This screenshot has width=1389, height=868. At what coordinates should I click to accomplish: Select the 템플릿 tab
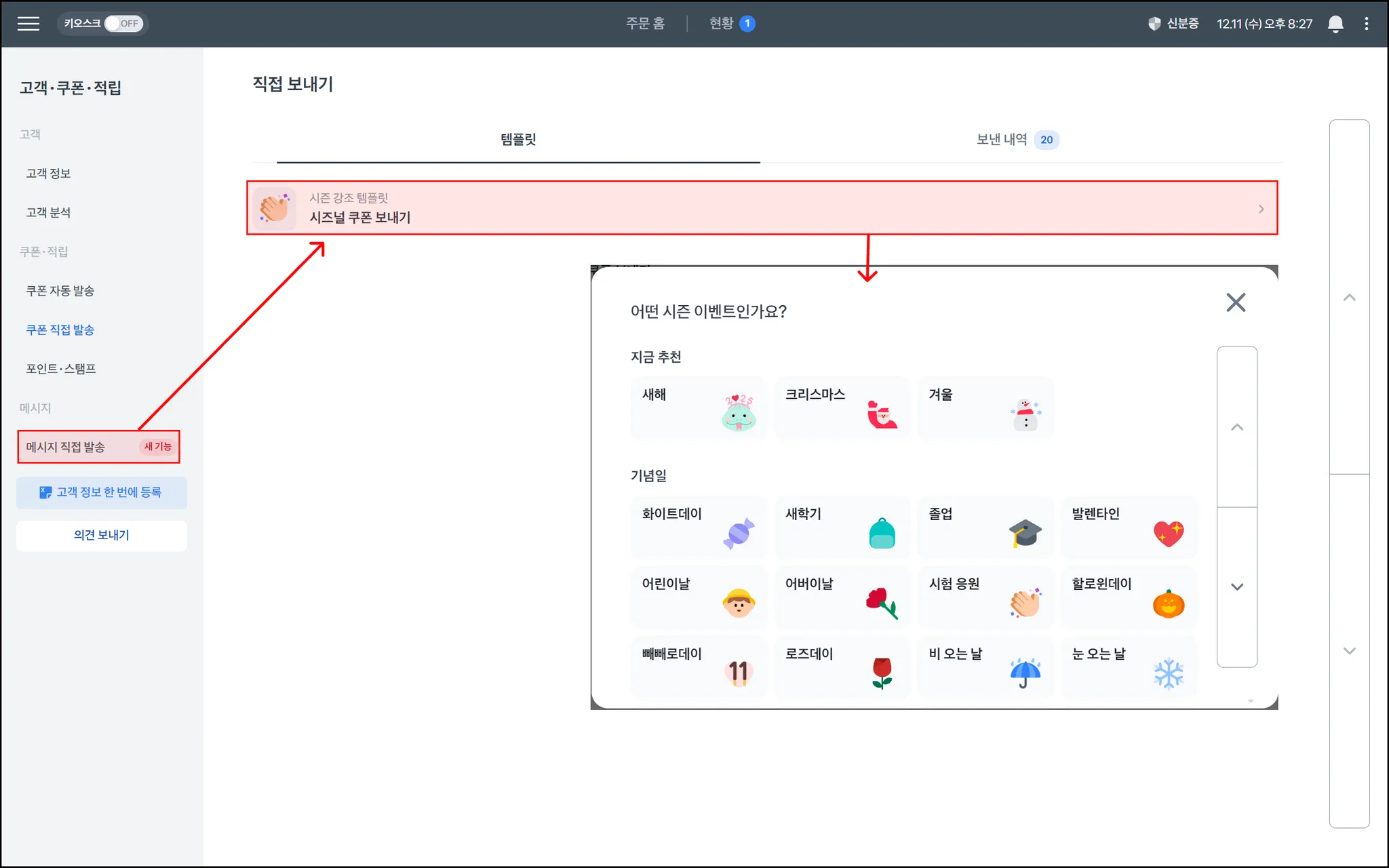coord(518,140)
